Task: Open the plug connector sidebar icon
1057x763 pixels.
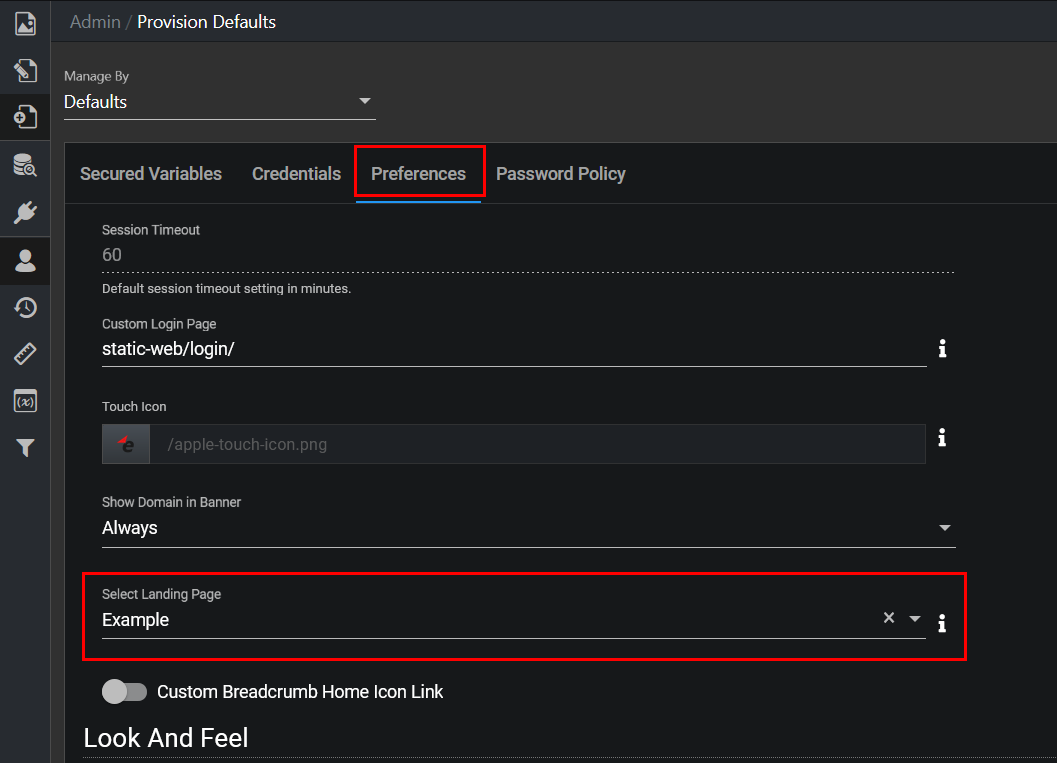Action: tap(25, 212)
